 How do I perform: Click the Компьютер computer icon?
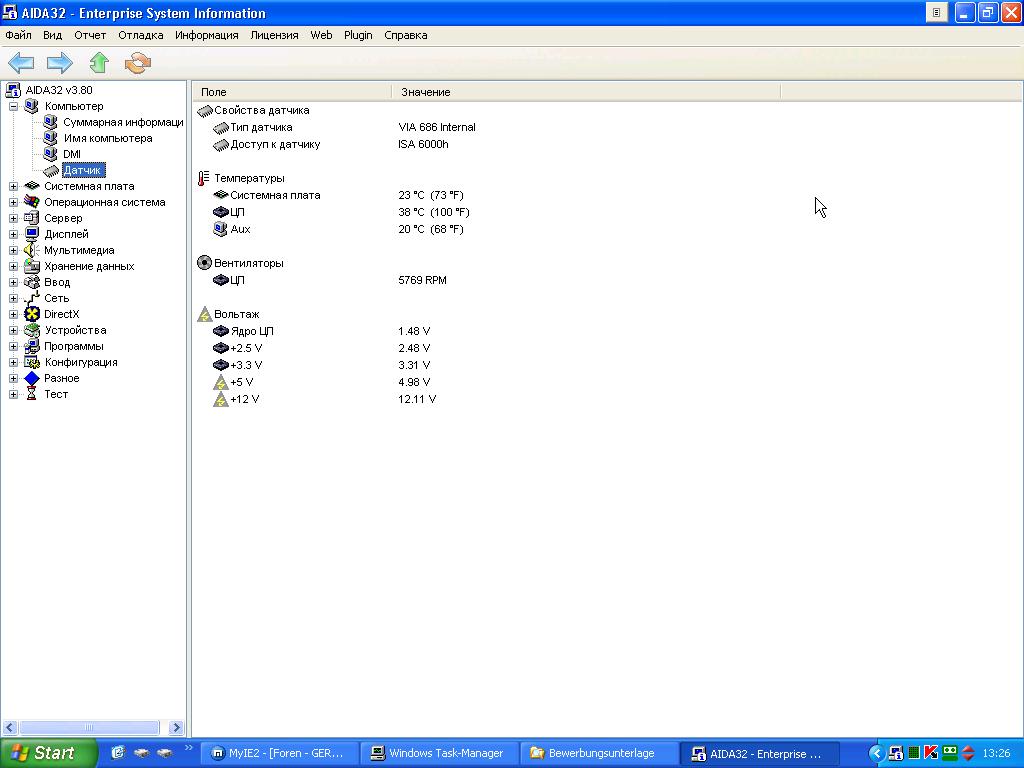[x=31, y=106]
